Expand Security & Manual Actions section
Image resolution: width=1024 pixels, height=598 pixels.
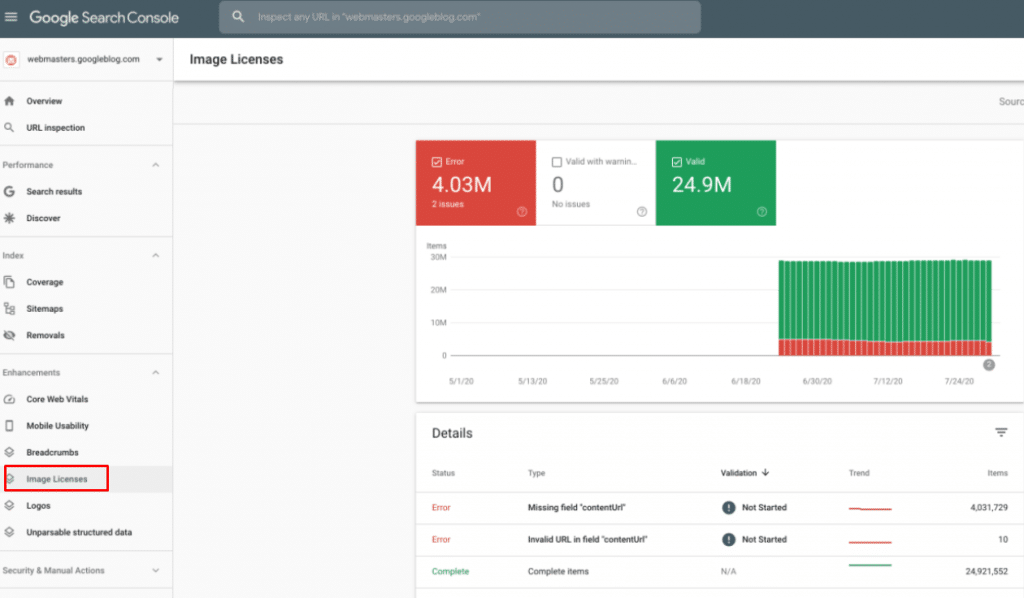coord(155,570)
